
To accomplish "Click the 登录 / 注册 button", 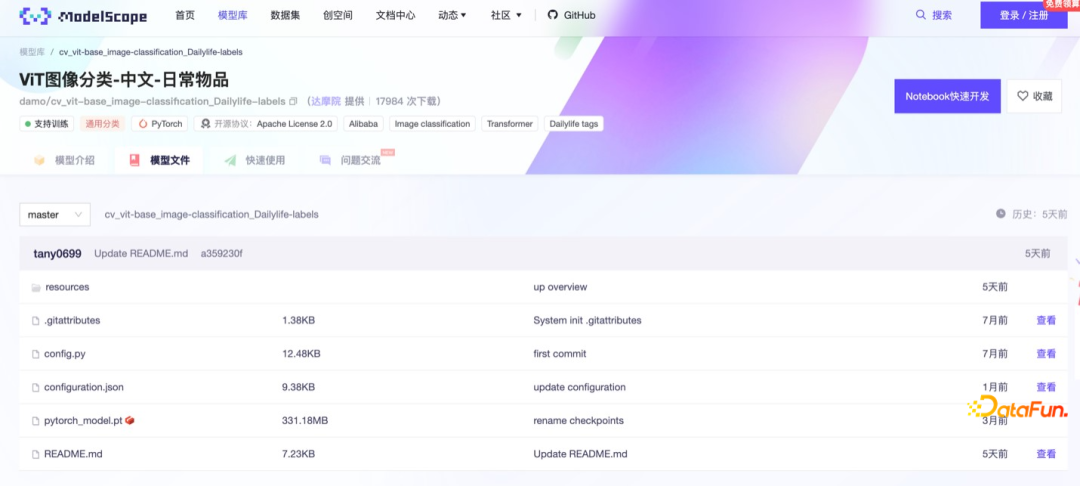I will [1024, 15].
